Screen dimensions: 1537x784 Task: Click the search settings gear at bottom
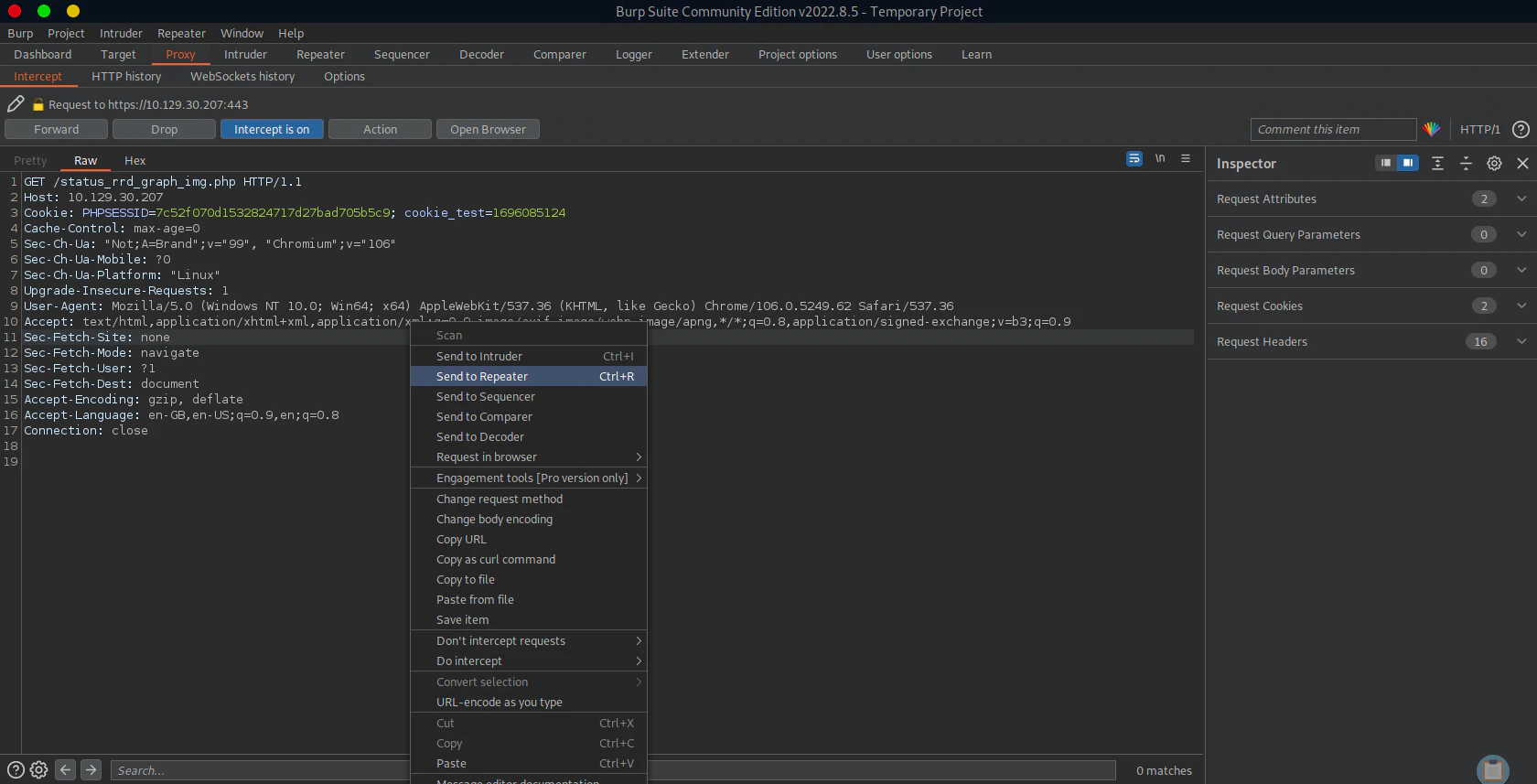coord(38,770)
